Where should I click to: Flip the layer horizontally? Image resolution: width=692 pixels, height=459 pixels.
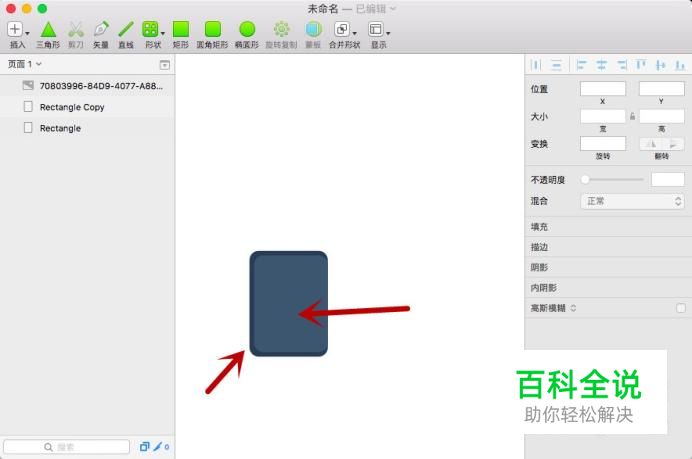651,143
